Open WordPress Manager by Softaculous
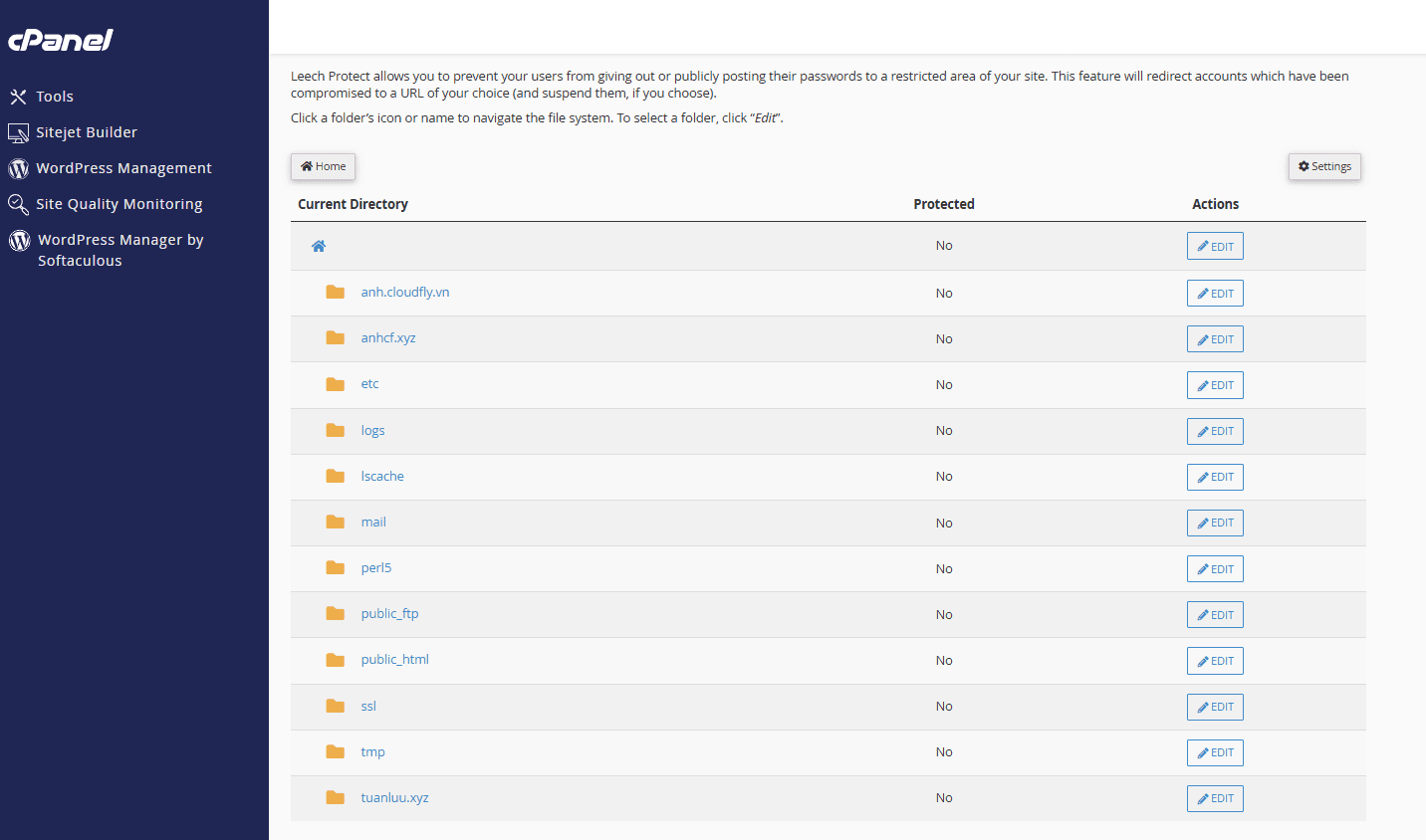 [x=119, y=250]
